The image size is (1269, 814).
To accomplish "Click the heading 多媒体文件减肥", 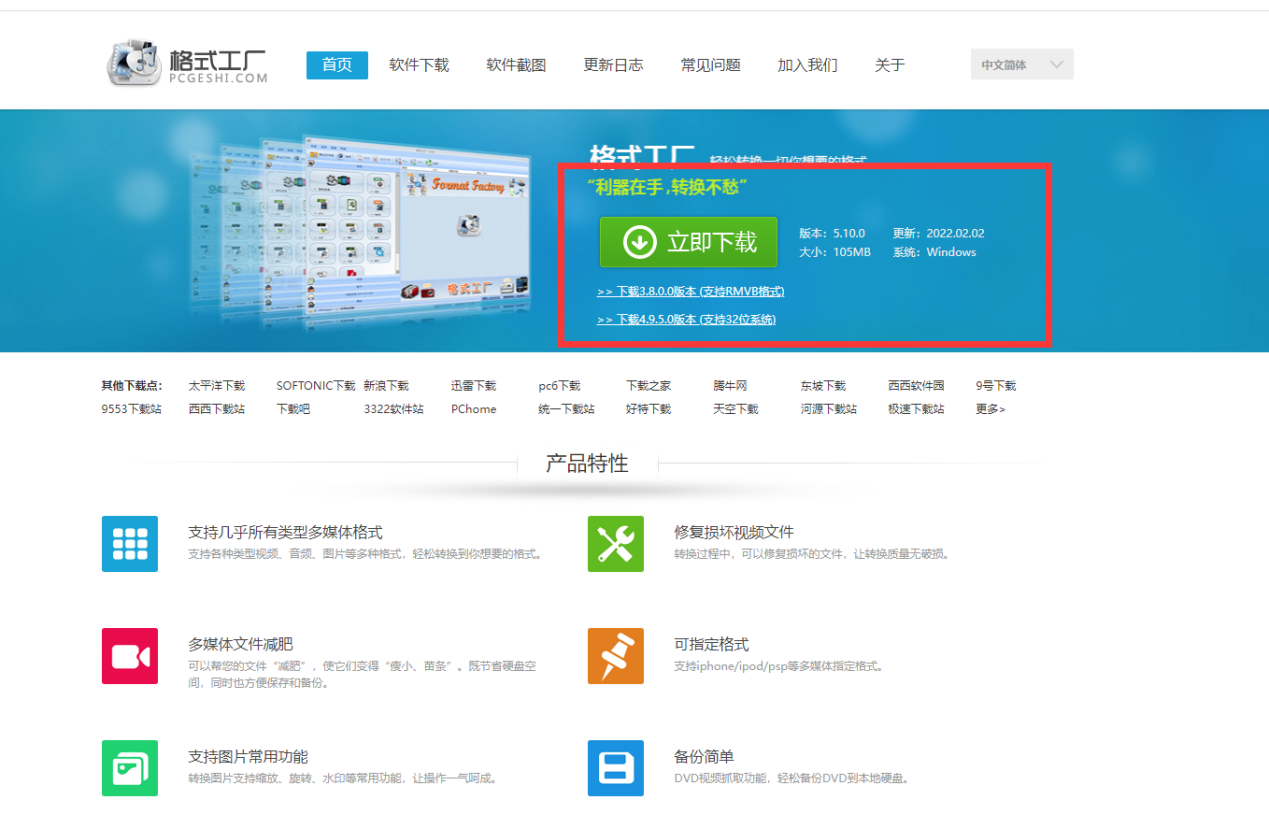I will (241, 644).
